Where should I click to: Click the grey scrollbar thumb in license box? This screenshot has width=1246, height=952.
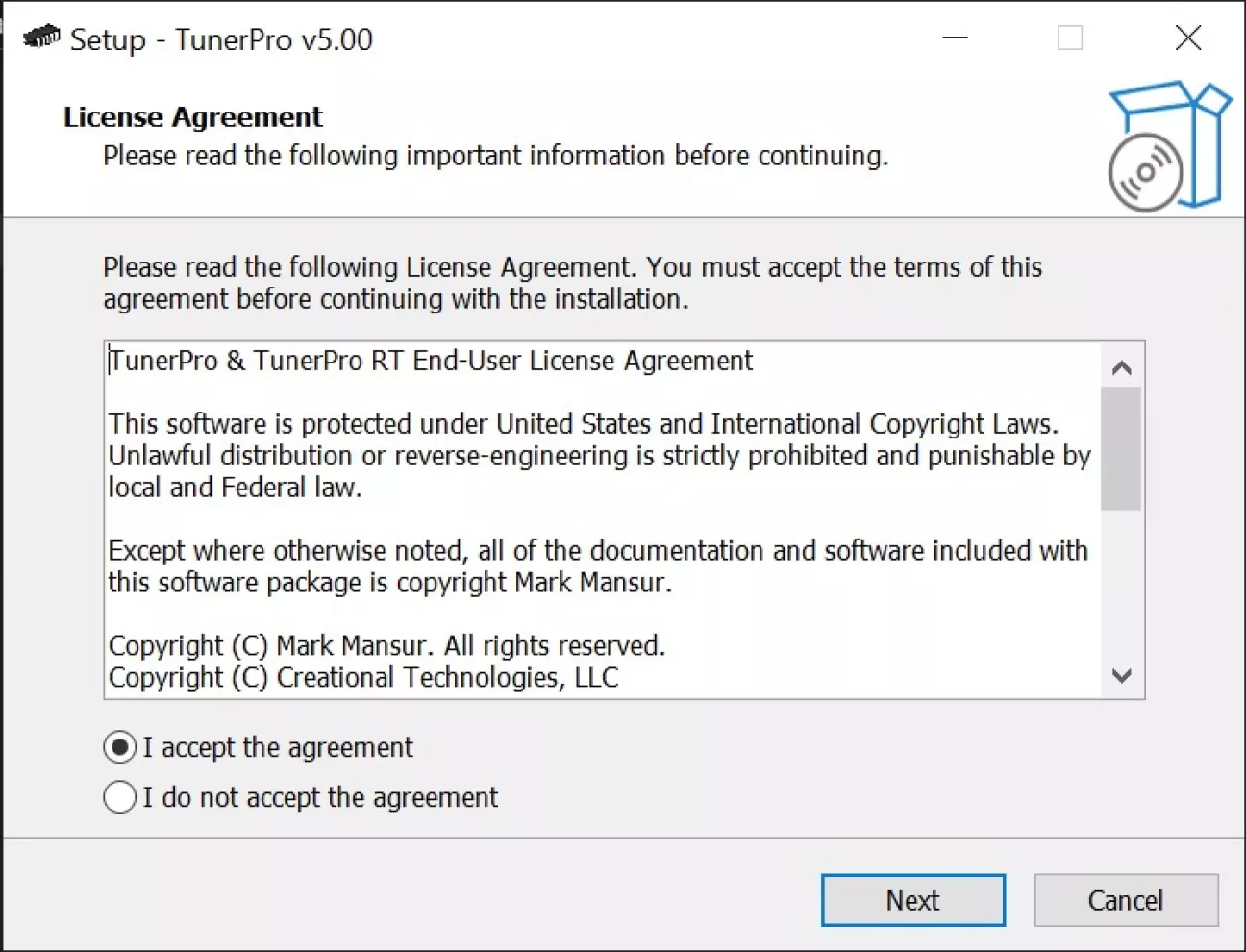[x=1121, y=448]
